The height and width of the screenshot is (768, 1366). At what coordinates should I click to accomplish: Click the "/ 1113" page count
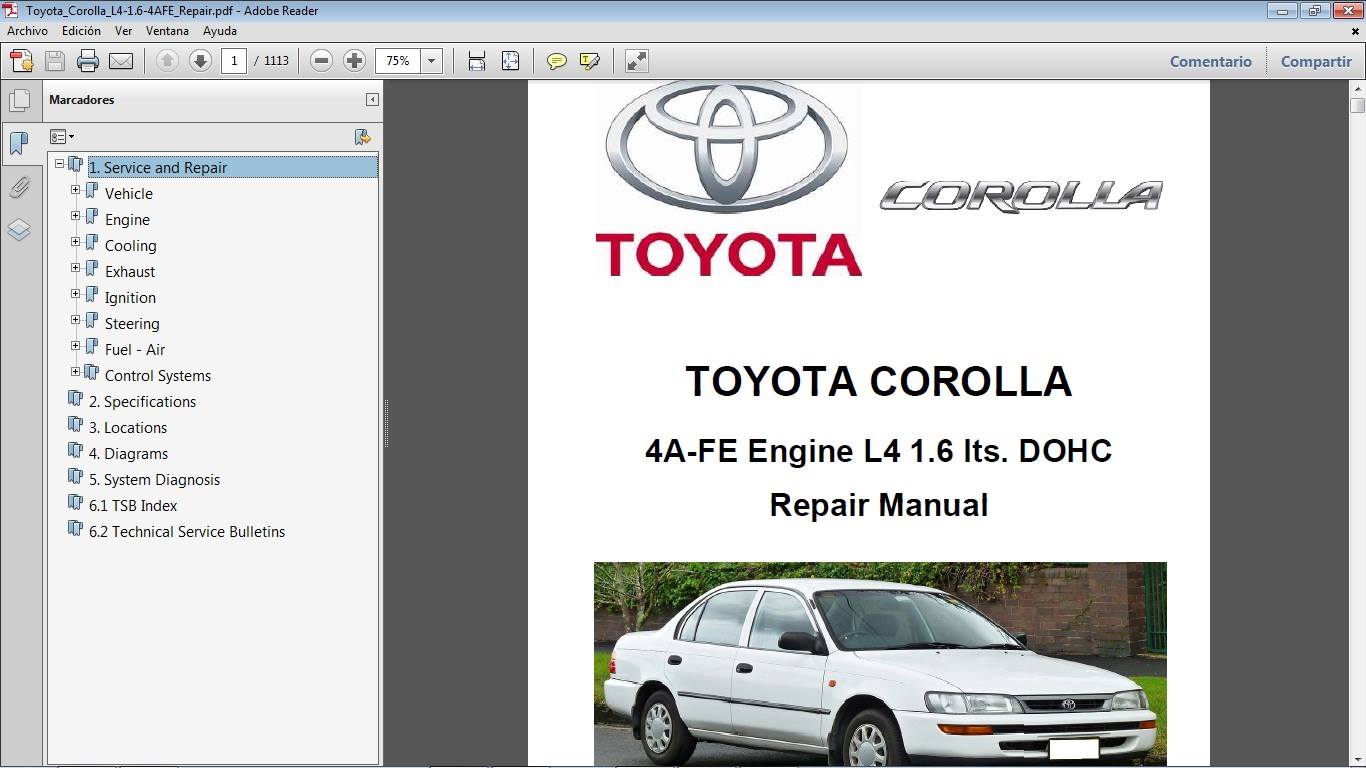pos(272,61)
